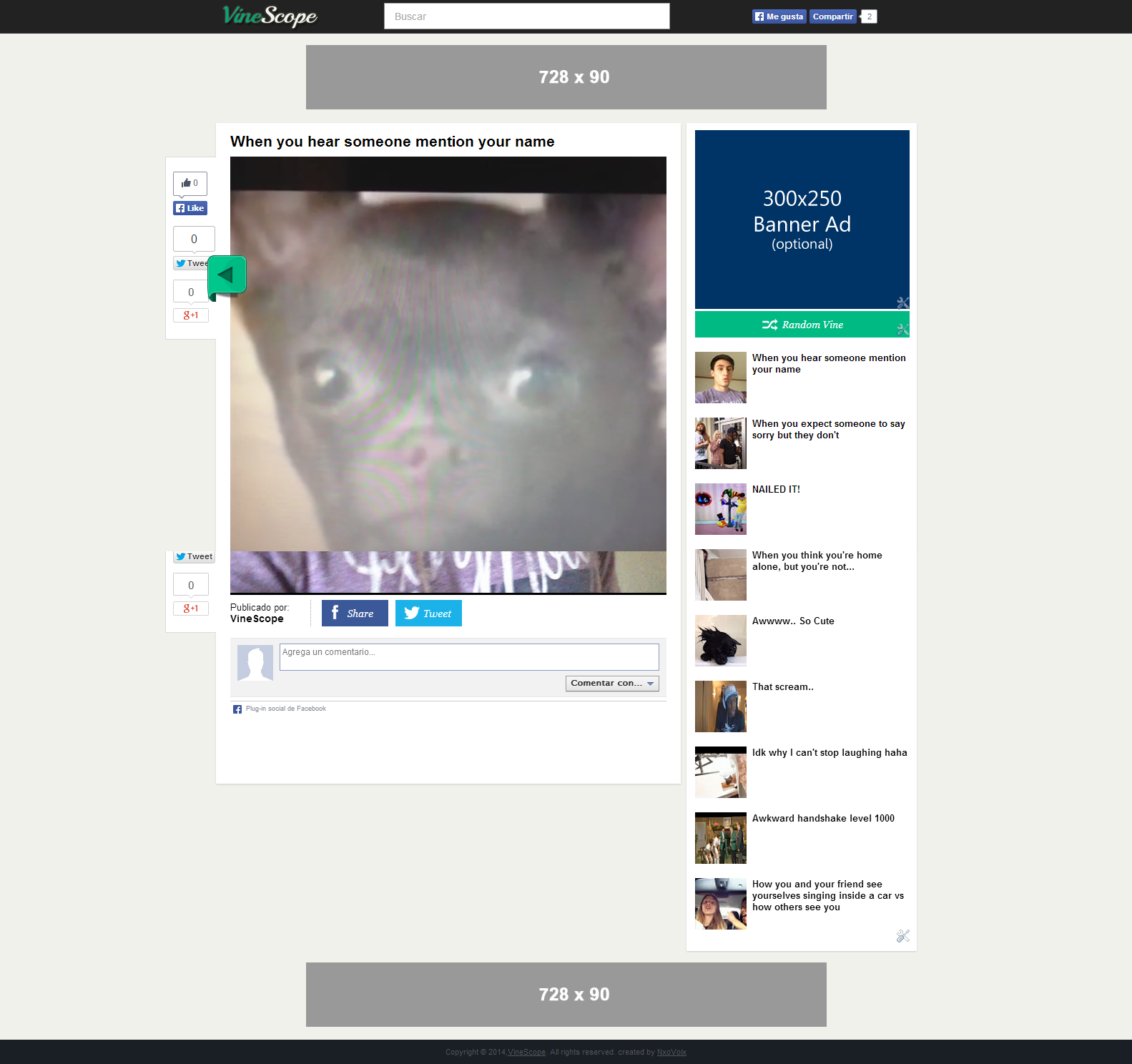Load a Random Vine
The image size is (1132, 1064).
click(x=802, y=325)
